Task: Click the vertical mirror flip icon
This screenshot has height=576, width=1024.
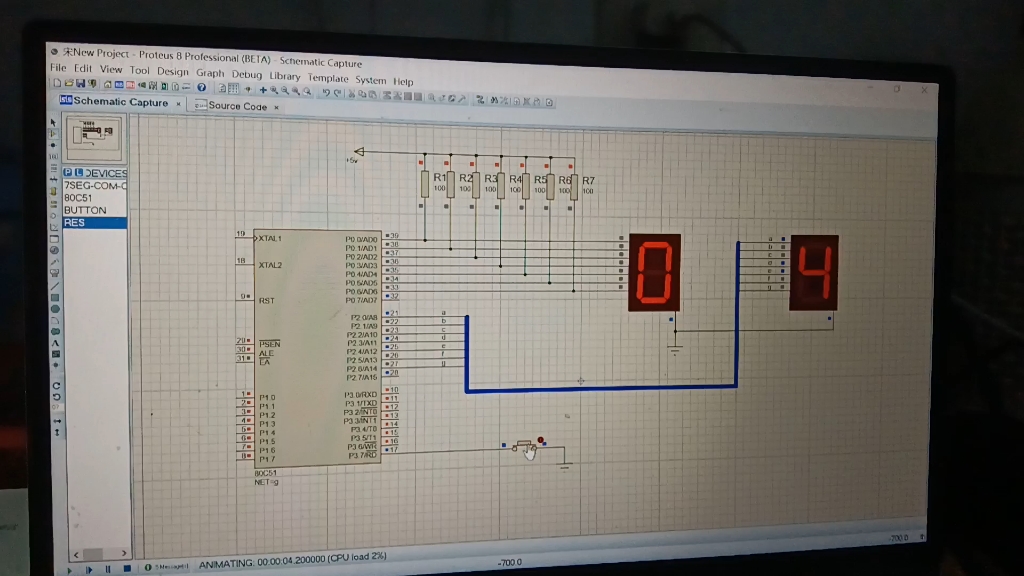Action: click(57, 432)
